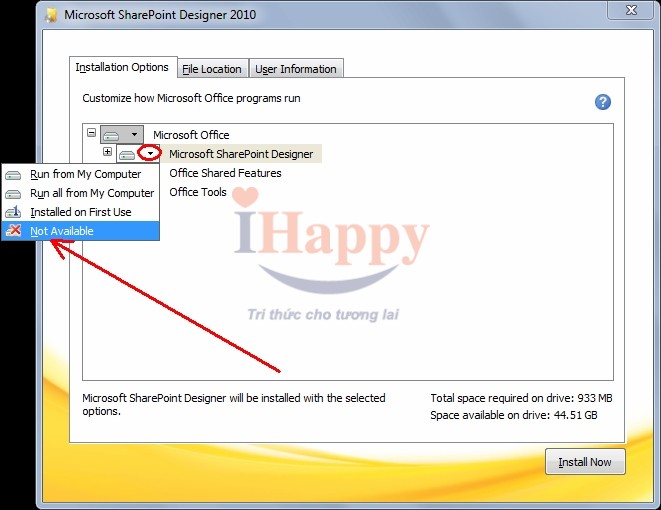This screenshot has height=510, width=661.
Task: Select the Not Available option
Action: pyautogui.click(x=80, y=231)
